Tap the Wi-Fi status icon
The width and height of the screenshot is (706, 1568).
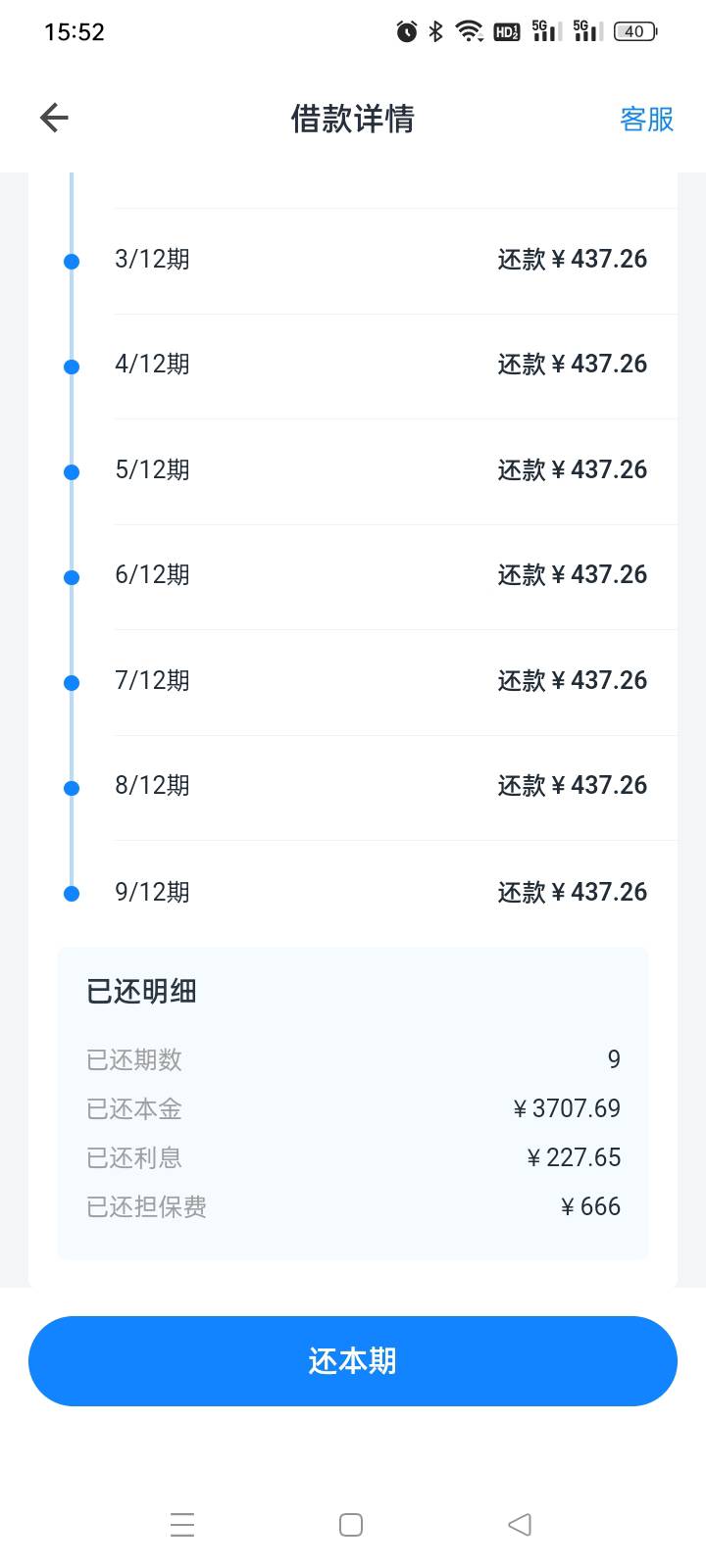tap(470, 31)
